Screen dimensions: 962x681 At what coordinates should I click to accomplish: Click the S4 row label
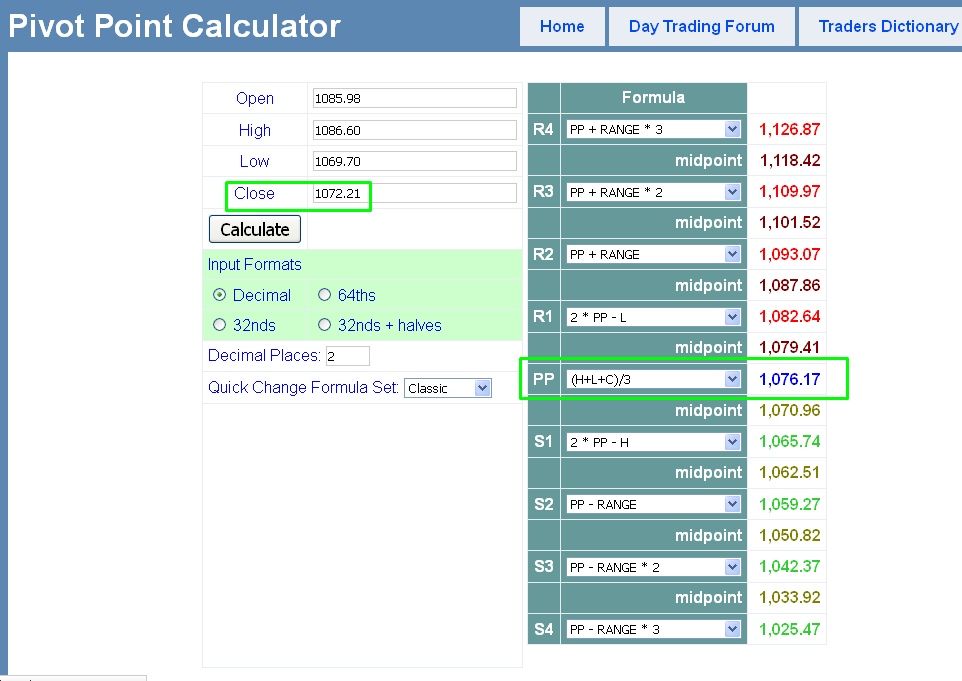[544, 629]
